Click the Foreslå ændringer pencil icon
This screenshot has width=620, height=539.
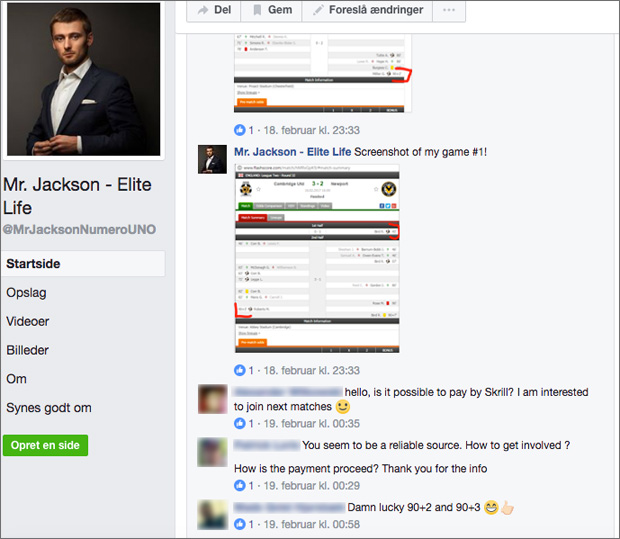318,10
